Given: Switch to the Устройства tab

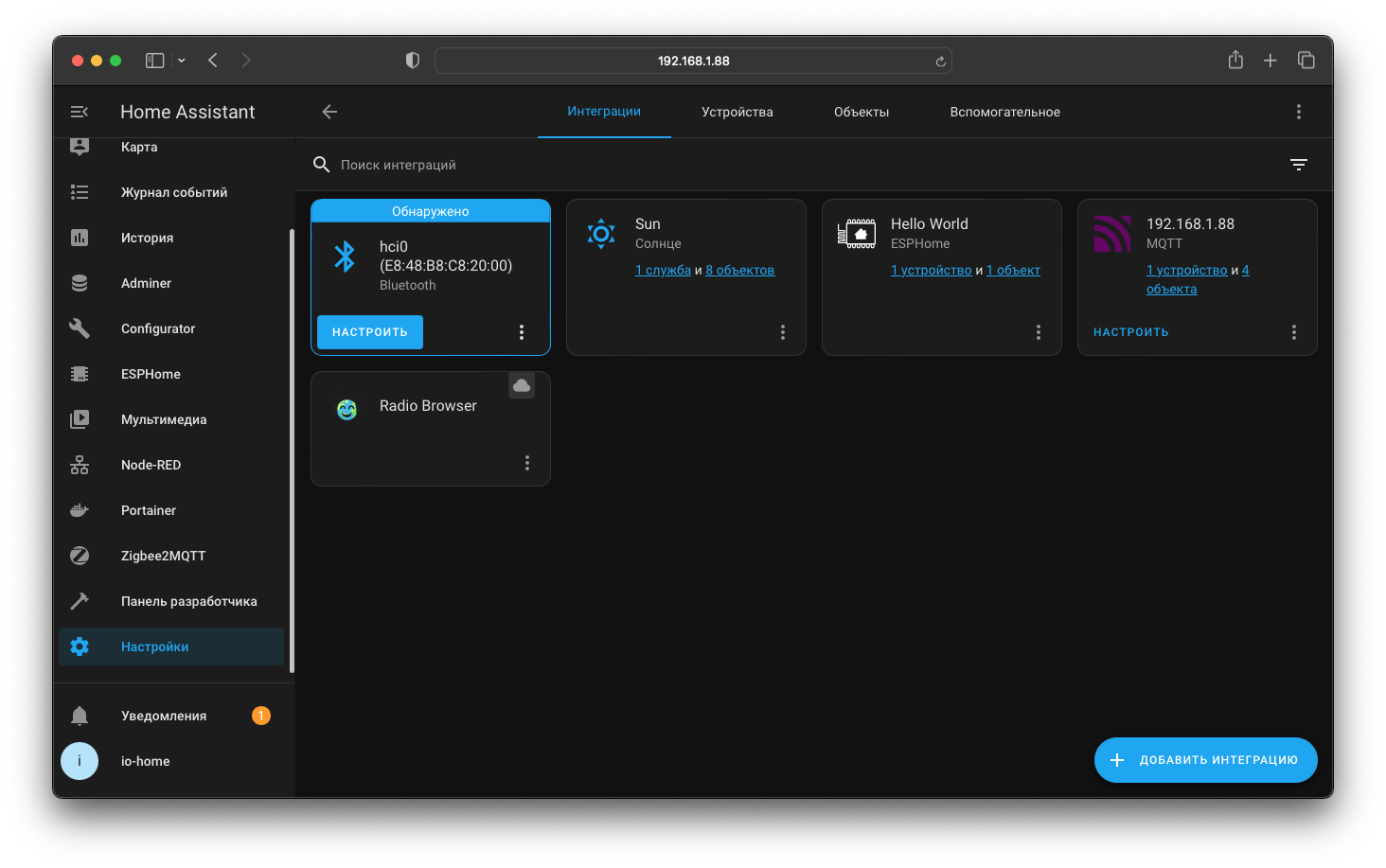Looking at the screenshot, I should 737,112.
